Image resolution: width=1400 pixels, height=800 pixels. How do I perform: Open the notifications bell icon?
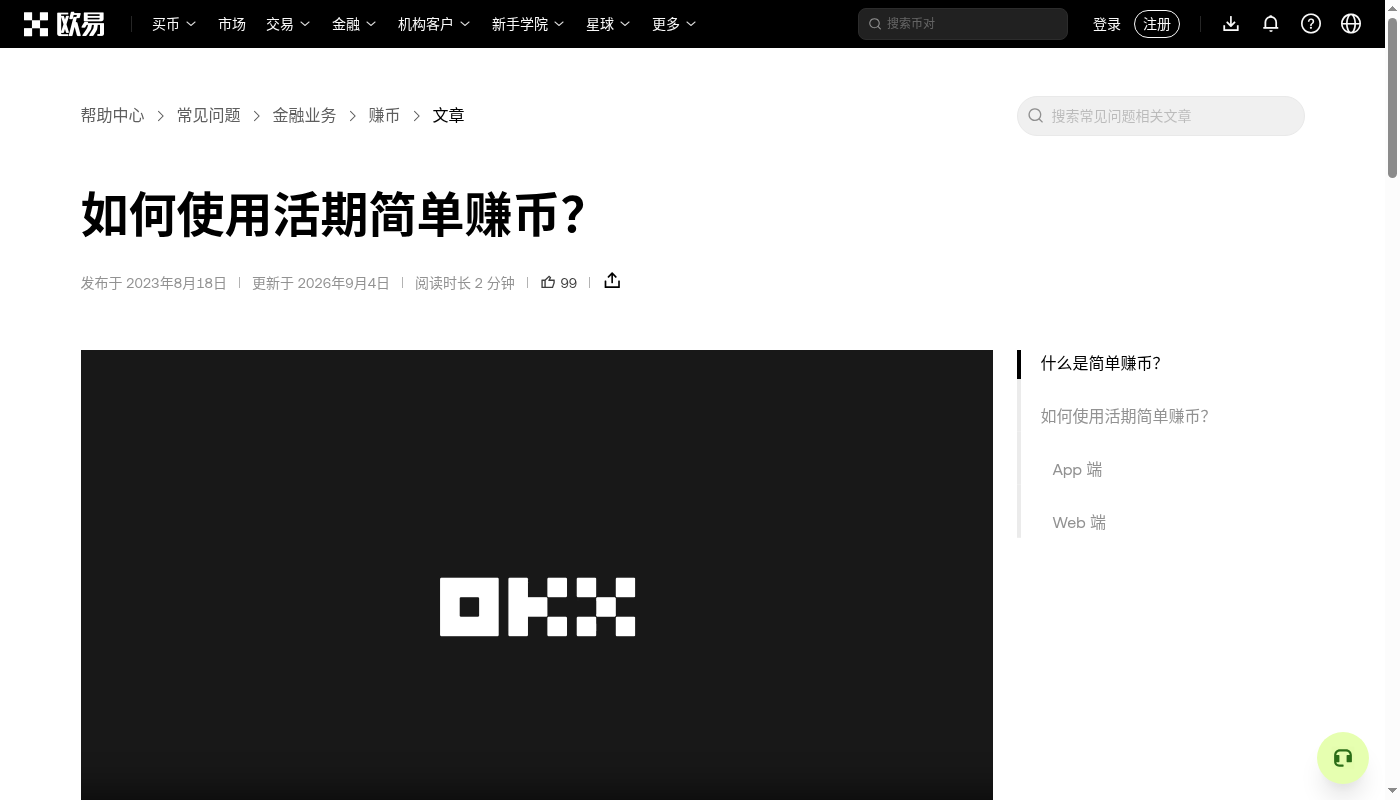tap(1271, 24)
